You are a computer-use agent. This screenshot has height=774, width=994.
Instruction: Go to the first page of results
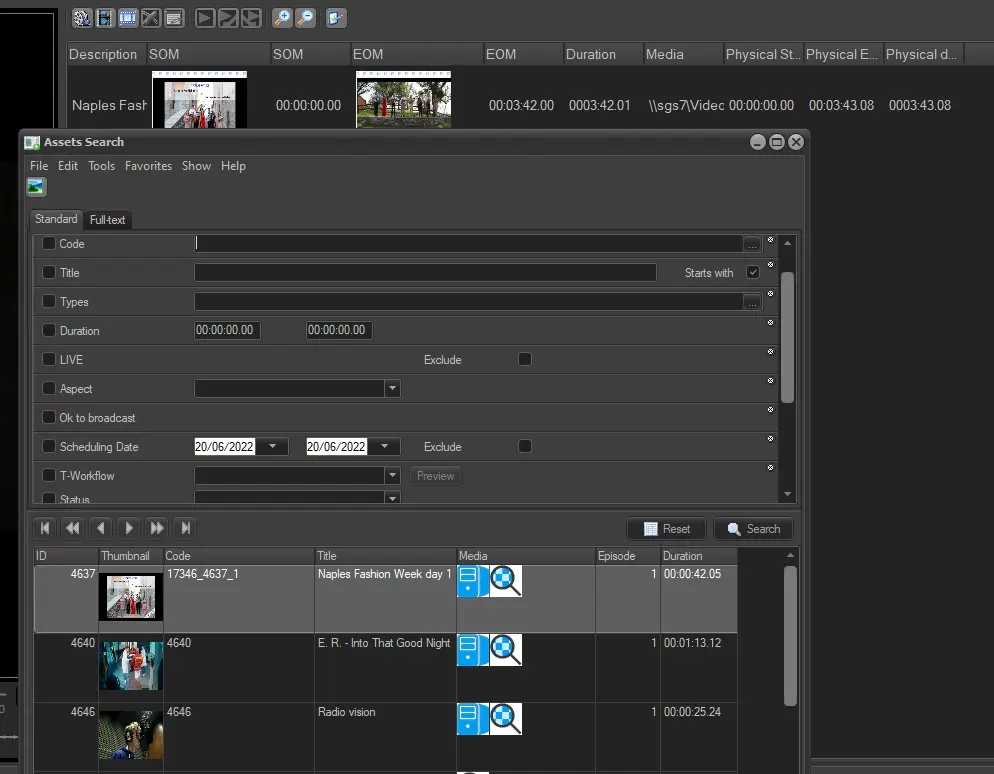(x=45, y=528)
